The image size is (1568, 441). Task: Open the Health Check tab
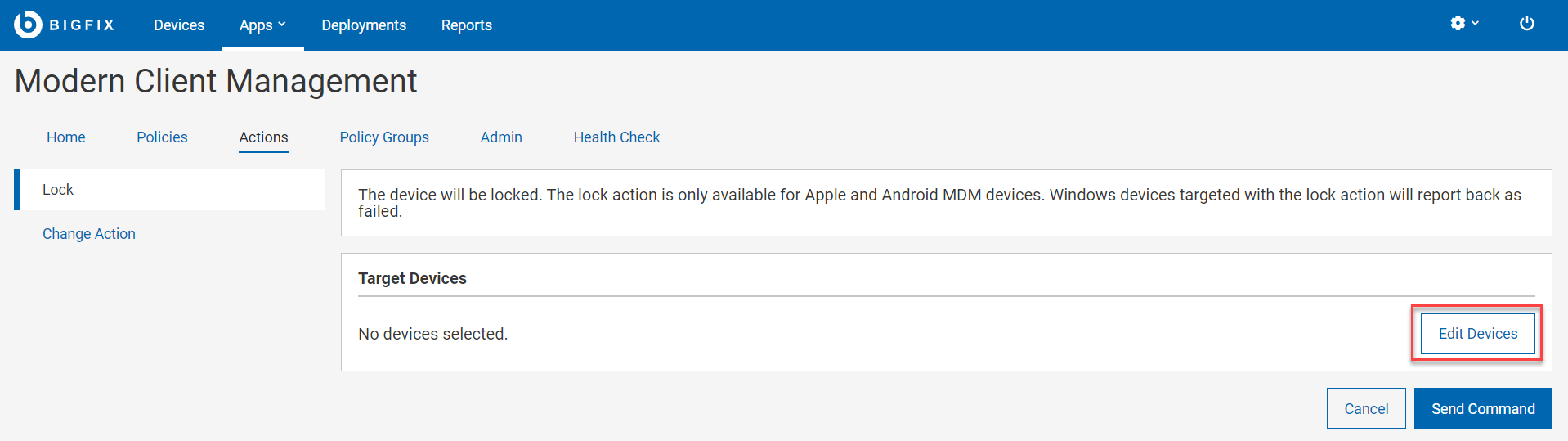point(616,137)
